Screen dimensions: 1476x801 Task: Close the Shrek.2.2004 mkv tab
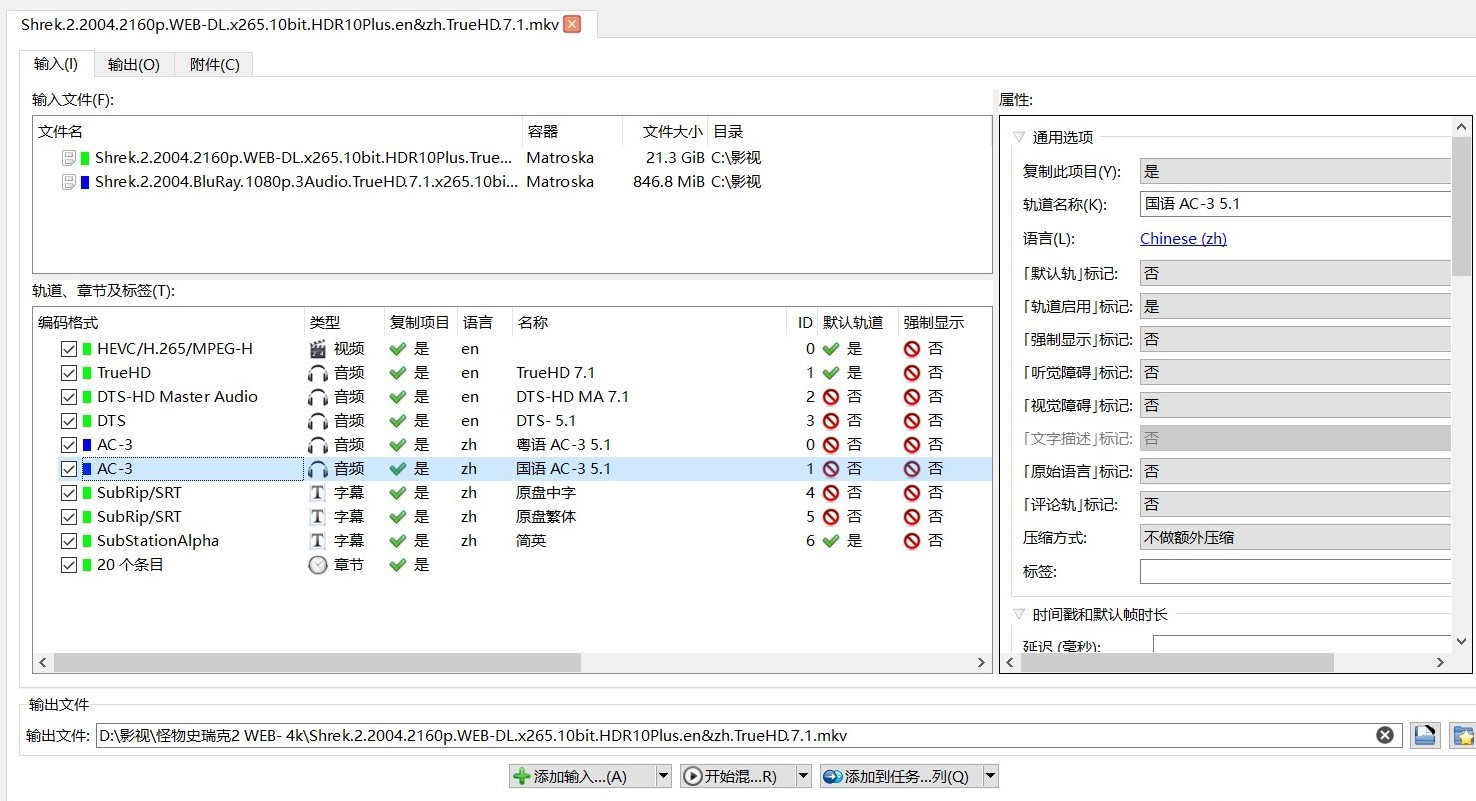click(x=572, y=24)
